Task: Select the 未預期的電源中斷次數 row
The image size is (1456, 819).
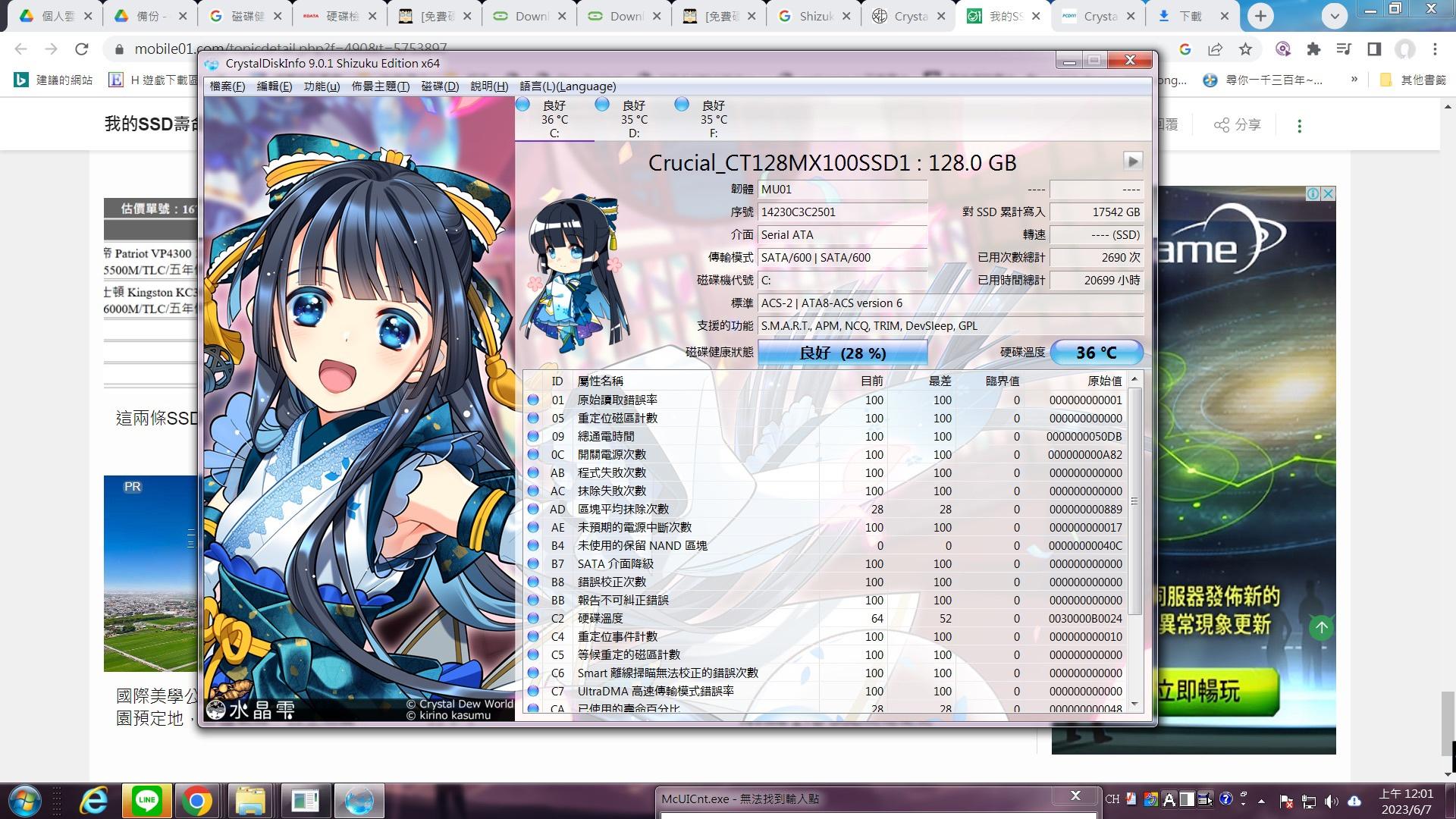Action: click(825, 527)
